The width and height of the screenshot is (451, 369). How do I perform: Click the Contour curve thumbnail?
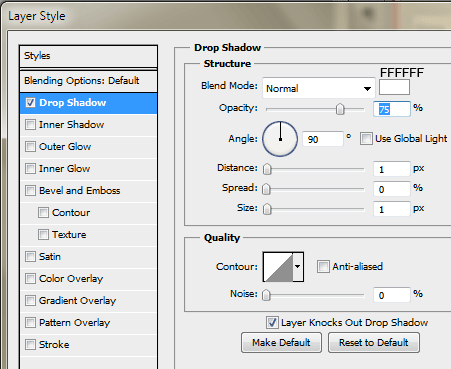pos(278,267)
